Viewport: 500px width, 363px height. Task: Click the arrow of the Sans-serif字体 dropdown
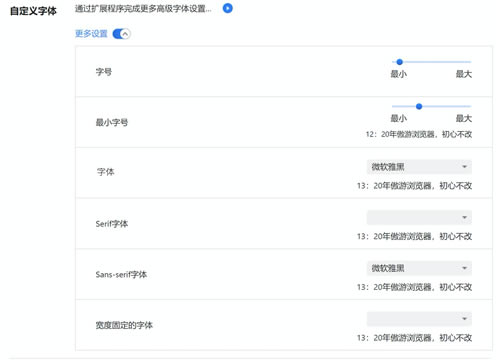pyautogui.click(x=464, y=268)
